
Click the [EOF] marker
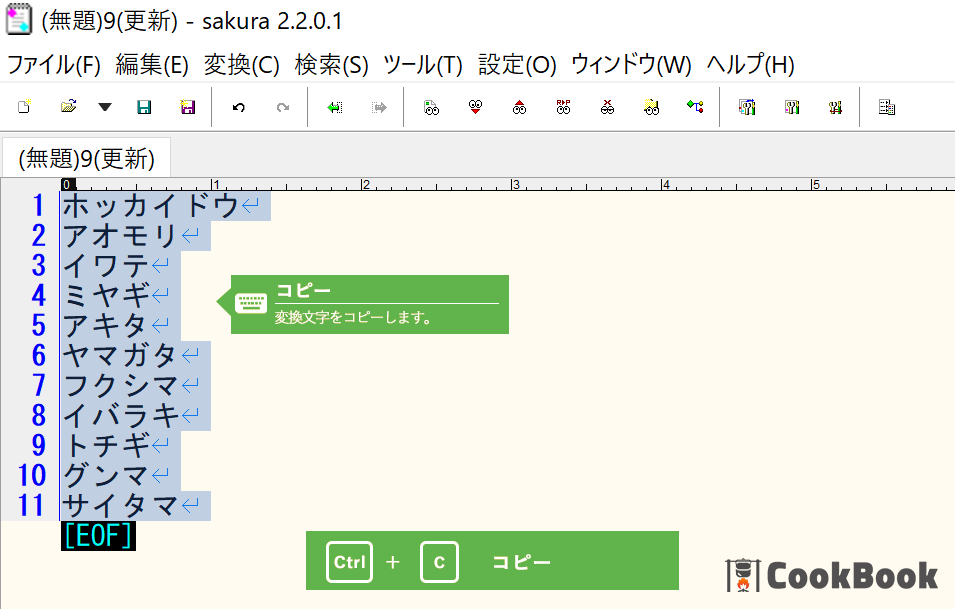[x=98, y=536]
